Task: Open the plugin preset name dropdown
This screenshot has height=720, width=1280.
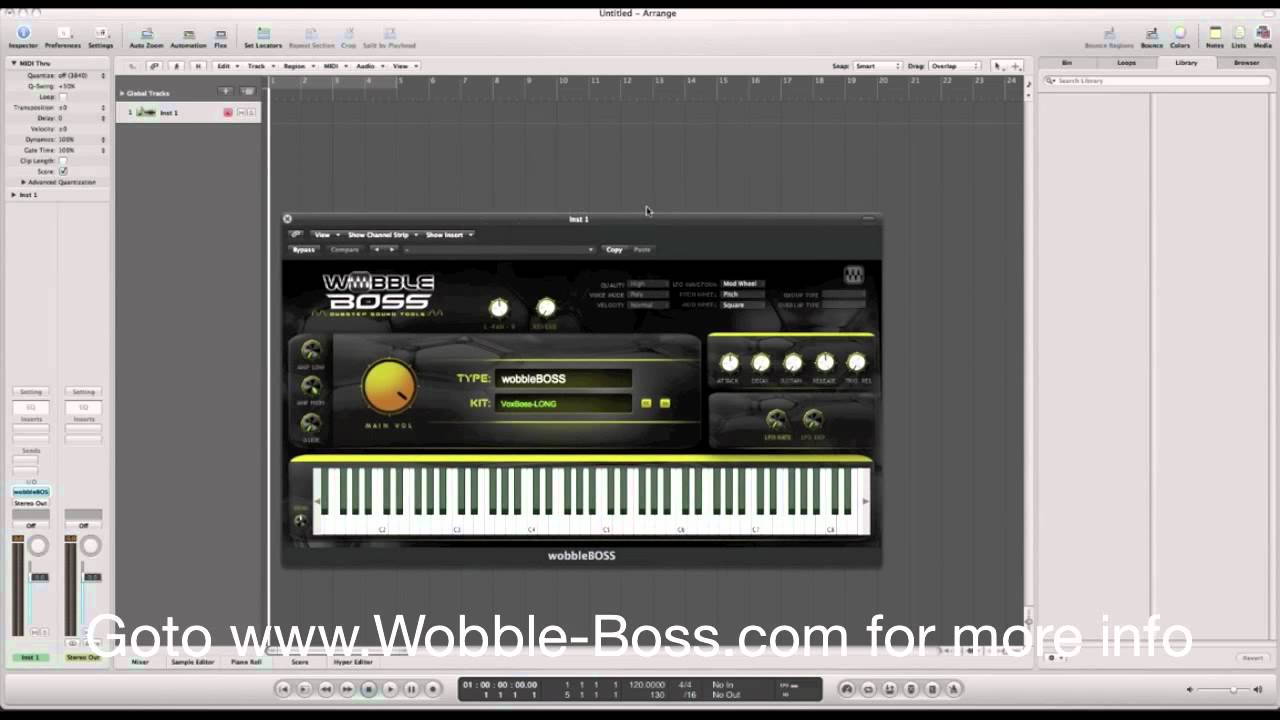Action: coord(498,249)
